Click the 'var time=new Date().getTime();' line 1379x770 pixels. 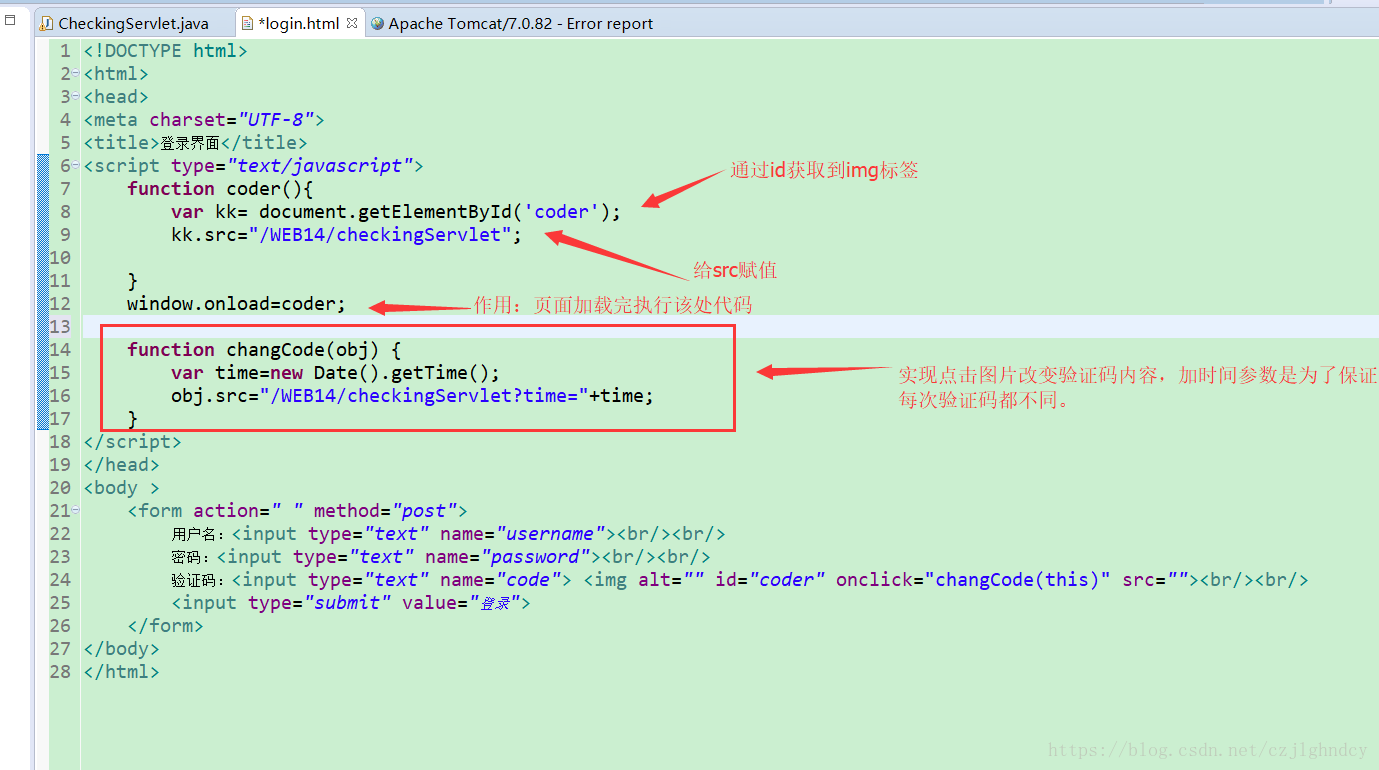[335, 373]
